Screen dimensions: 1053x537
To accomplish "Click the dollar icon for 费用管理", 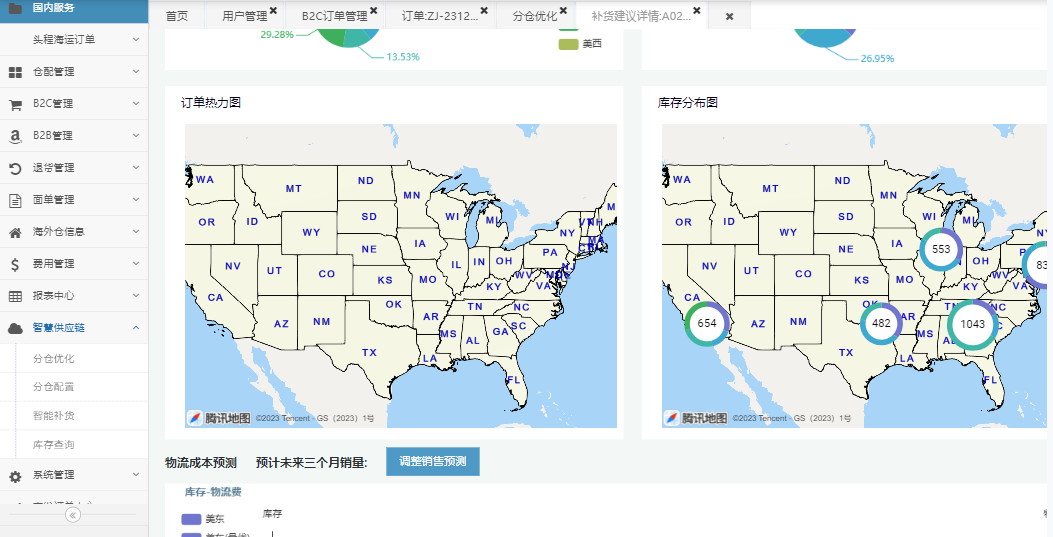I will (15, 264).
